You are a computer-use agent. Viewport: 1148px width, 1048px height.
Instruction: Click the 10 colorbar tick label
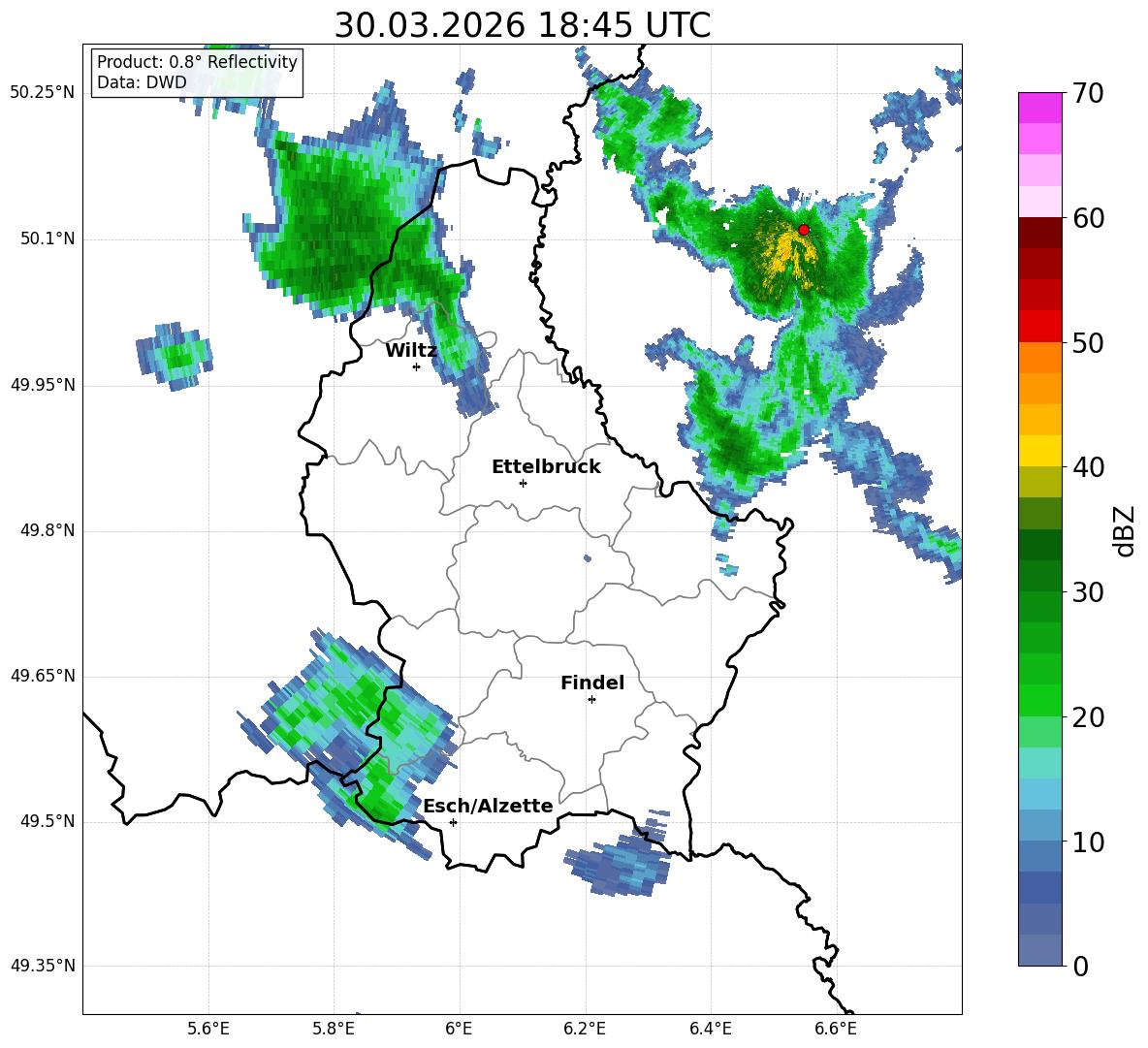[1088, 842]
